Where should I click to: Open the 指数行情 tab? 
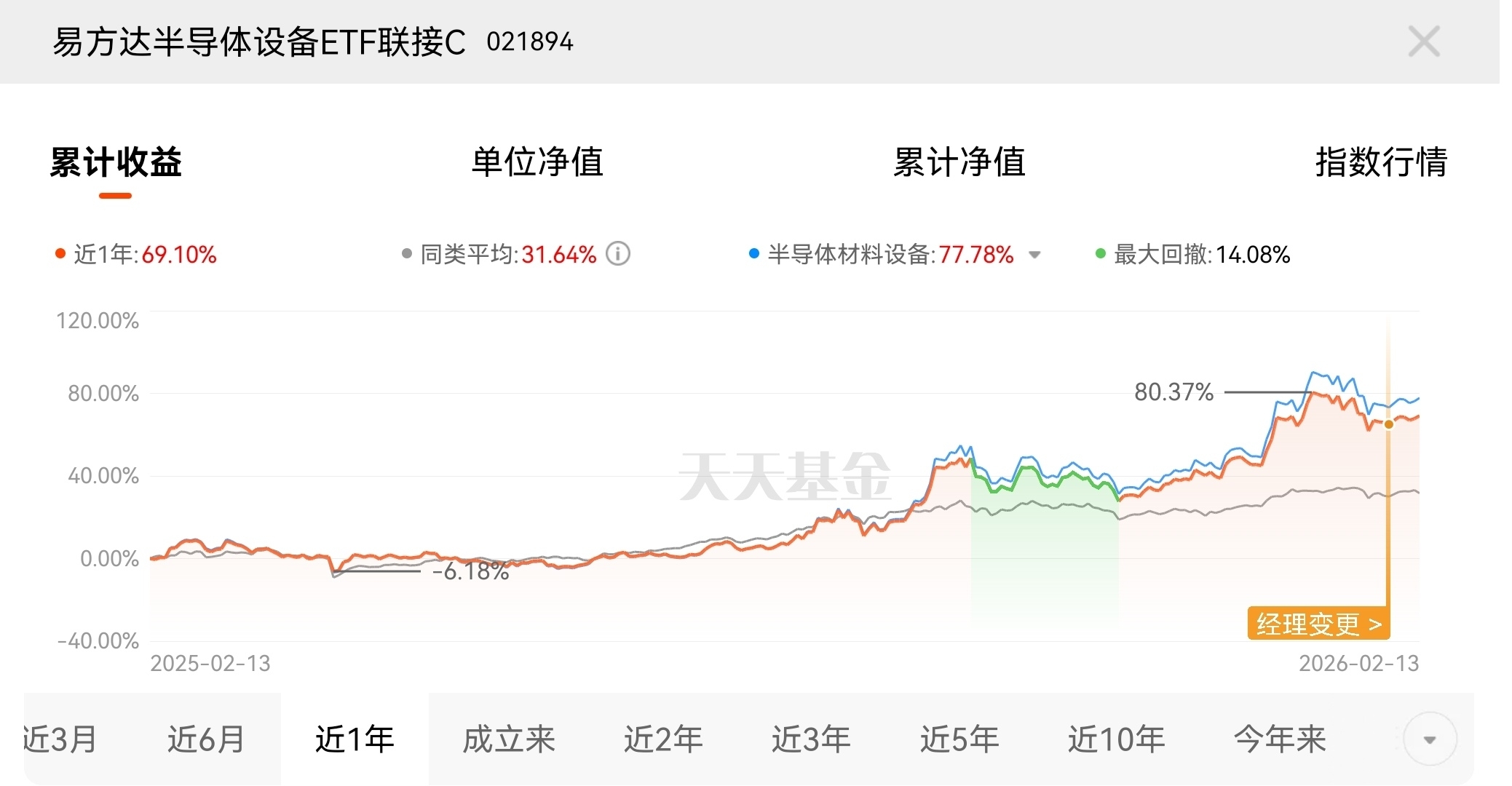coord(1381,162)
